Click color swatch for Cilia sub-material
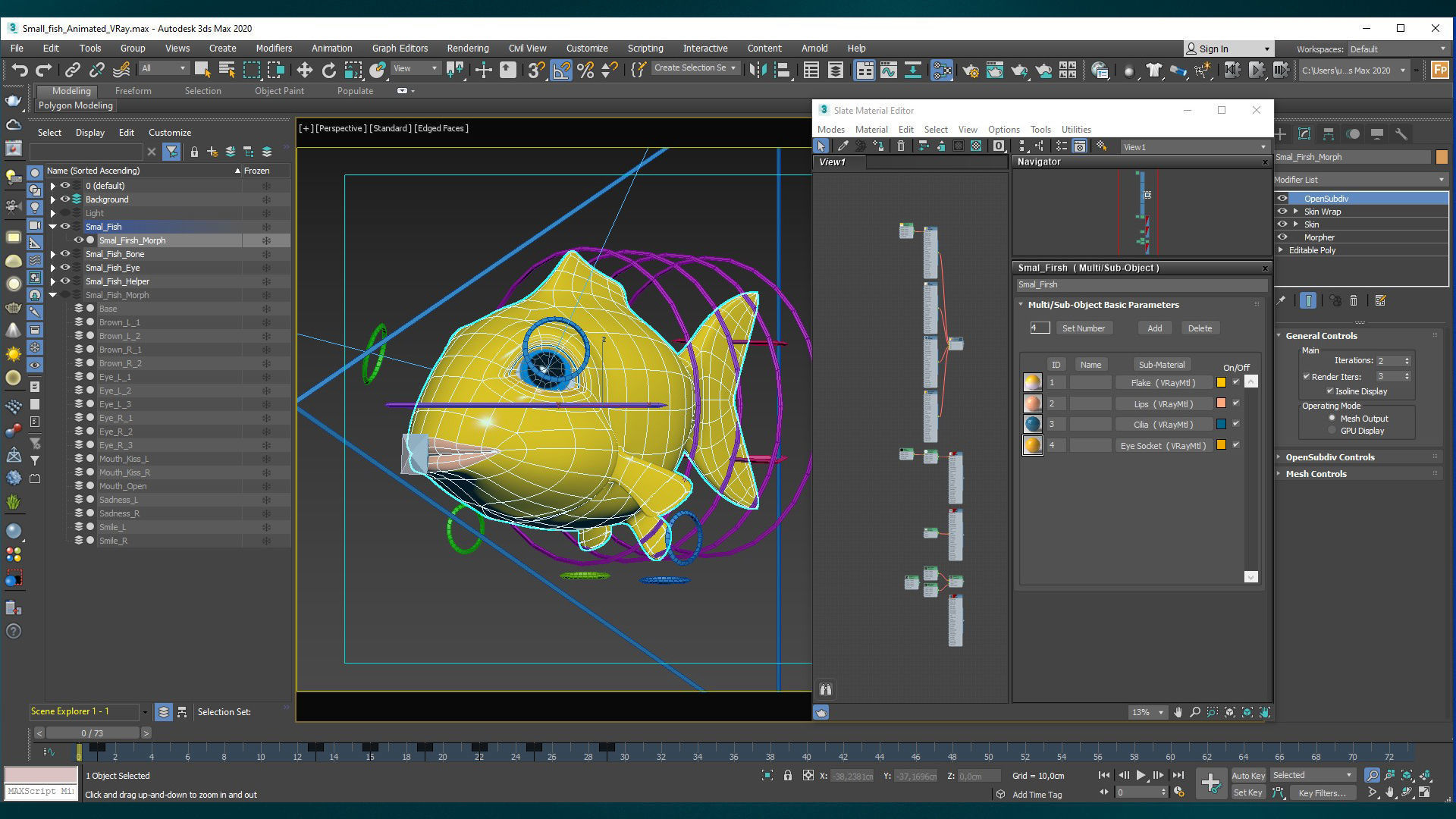1456x819 pixels. coord(1221,424)
